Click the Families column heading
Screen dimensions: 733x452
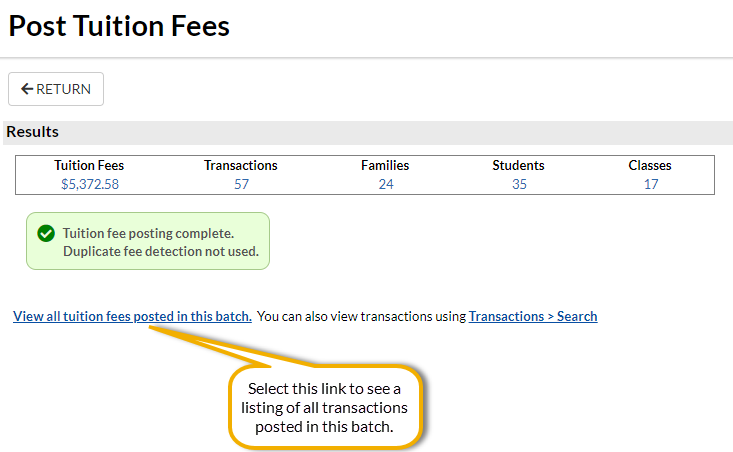tap(385, 165)
